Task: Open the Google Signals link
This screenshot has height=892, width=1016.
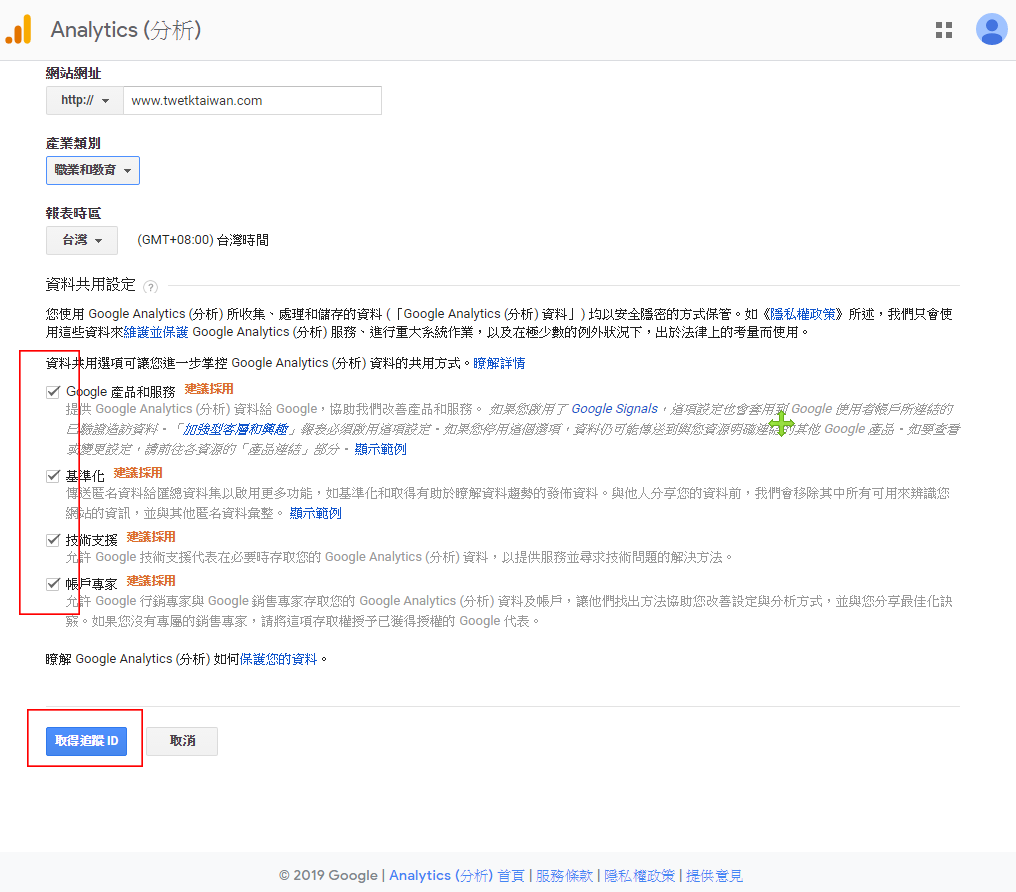Action: (614, 409)
